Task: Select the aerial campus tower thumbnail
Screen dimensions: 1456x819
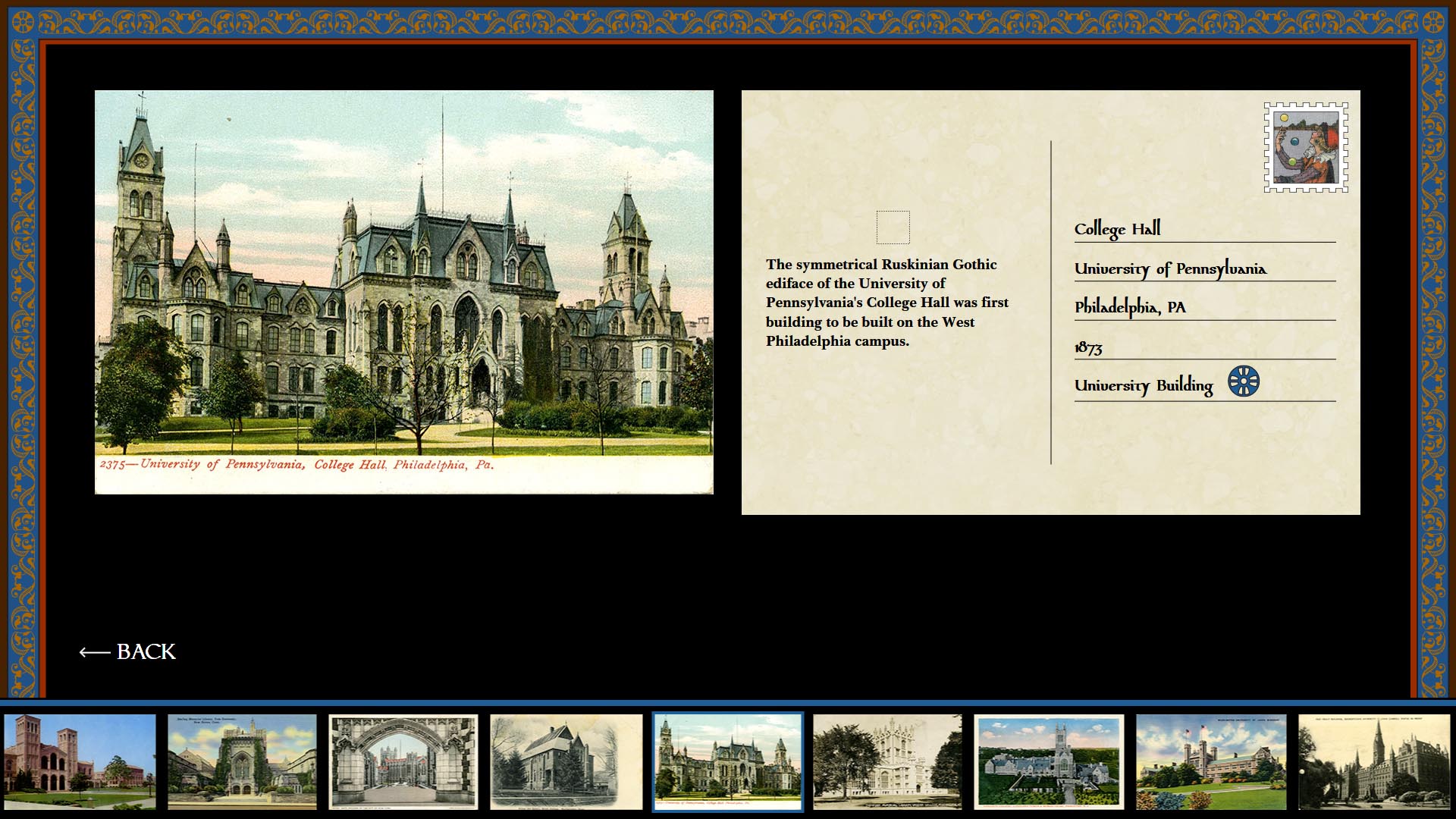Action: point(1049,761)
